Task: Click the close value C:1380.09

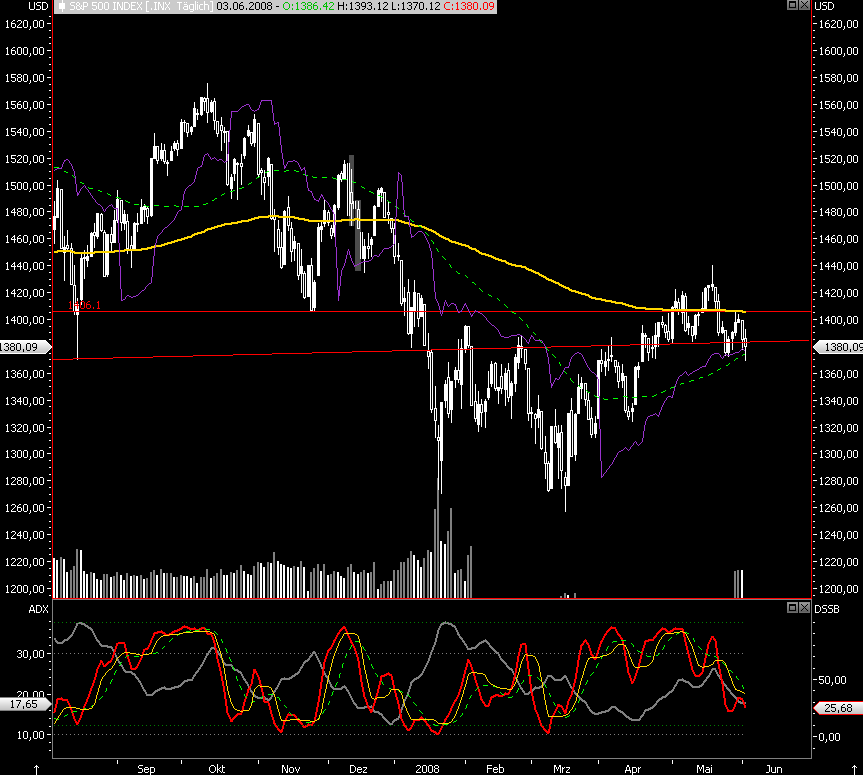Action: point(469,7)
